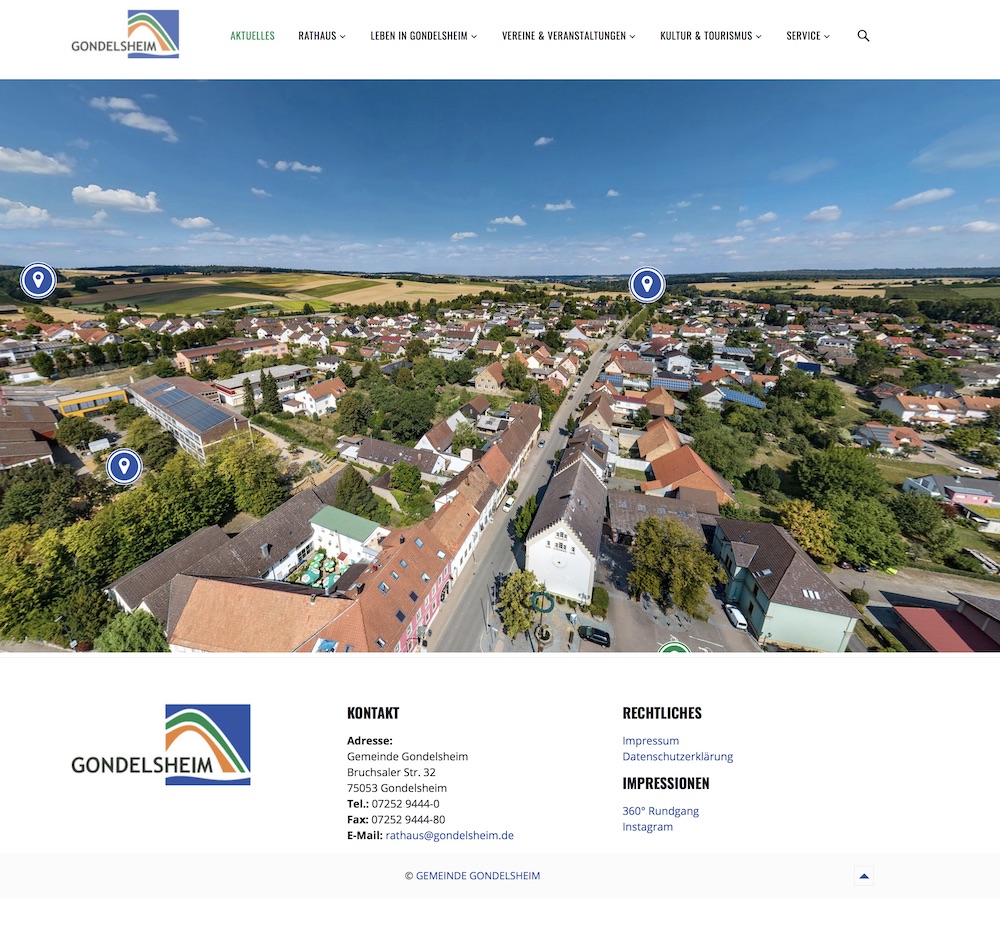Visit the Instagram link in the footer
The image size is (1000, 931).
click(647, 827)
